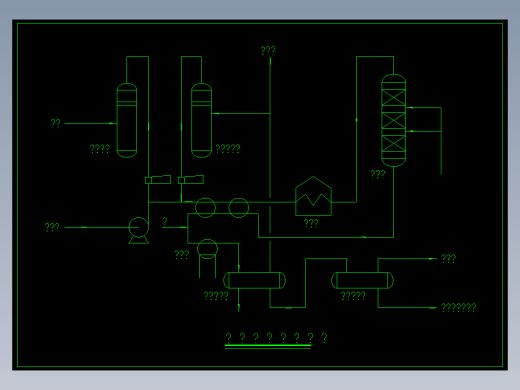Select the right circular exchanger on the main line

pos(239,208)
